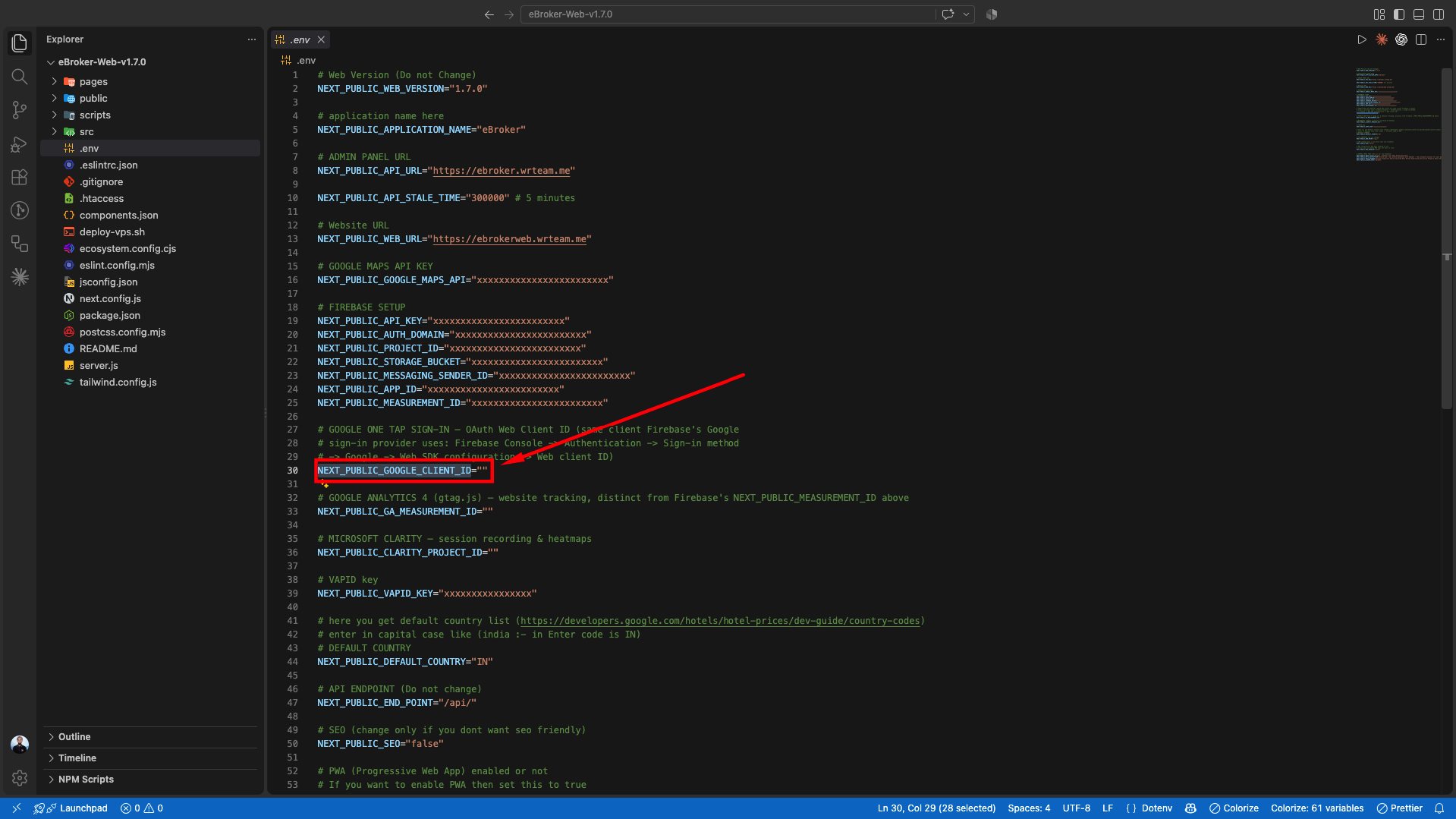Click Launchpad in status bar
This screenshot has width=1456, height=819.
(x=71, y=808)
